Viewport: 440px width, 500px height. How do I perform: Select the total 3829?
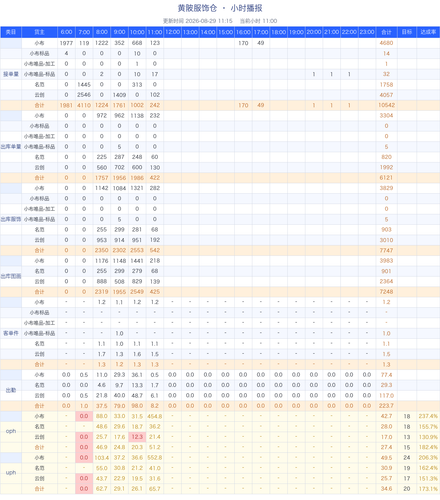point(386,188)
